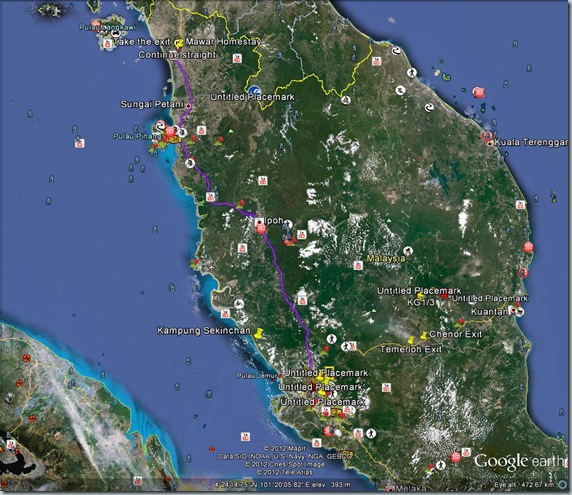572x495 pixels.
Task: Click the Continue straight route step label
Action: point(177,55)
